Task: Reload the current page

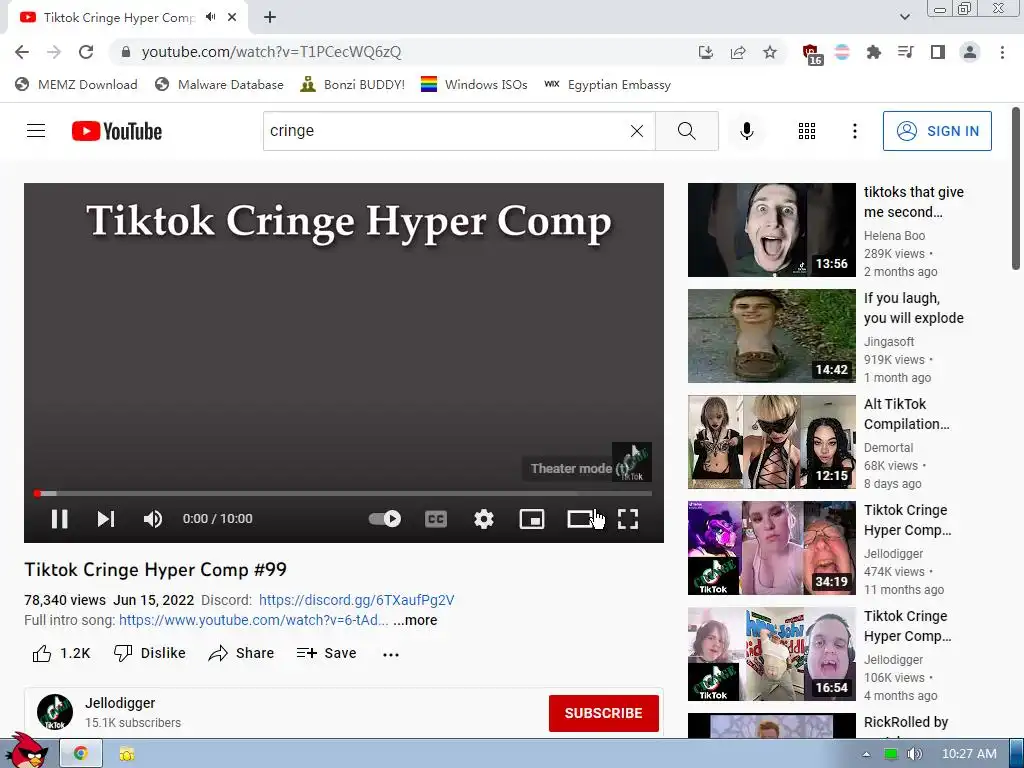Action: 86,52
